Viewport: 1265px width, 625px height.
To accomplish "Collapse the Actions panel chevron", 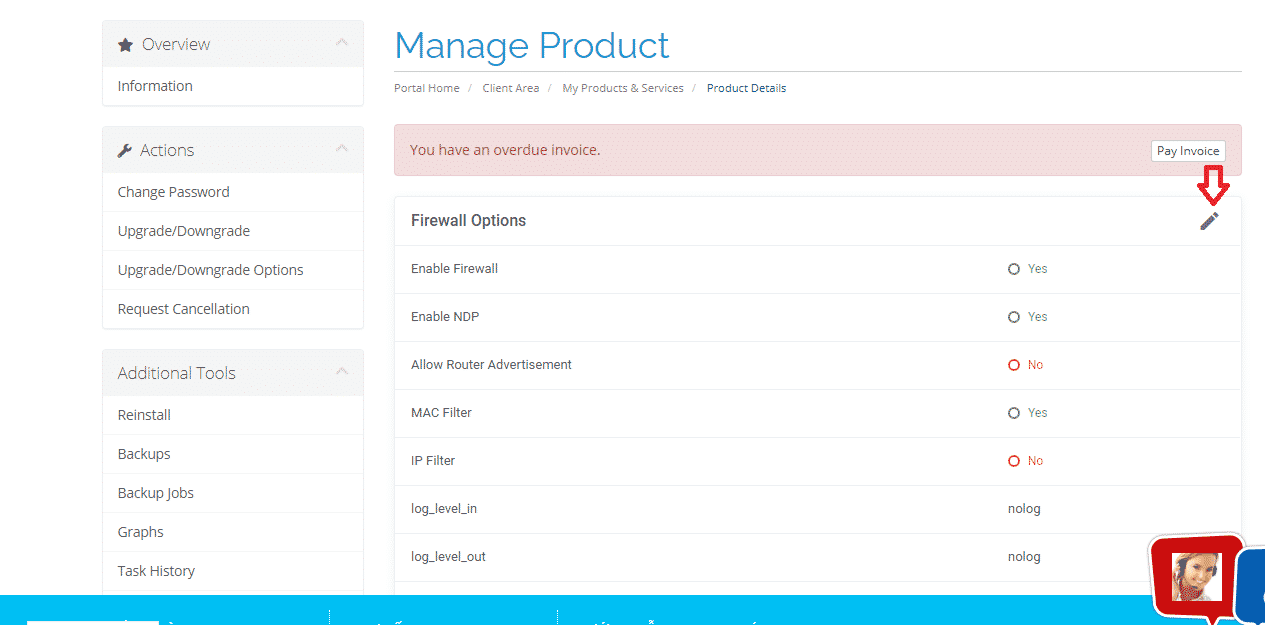I will coord(342,149).
